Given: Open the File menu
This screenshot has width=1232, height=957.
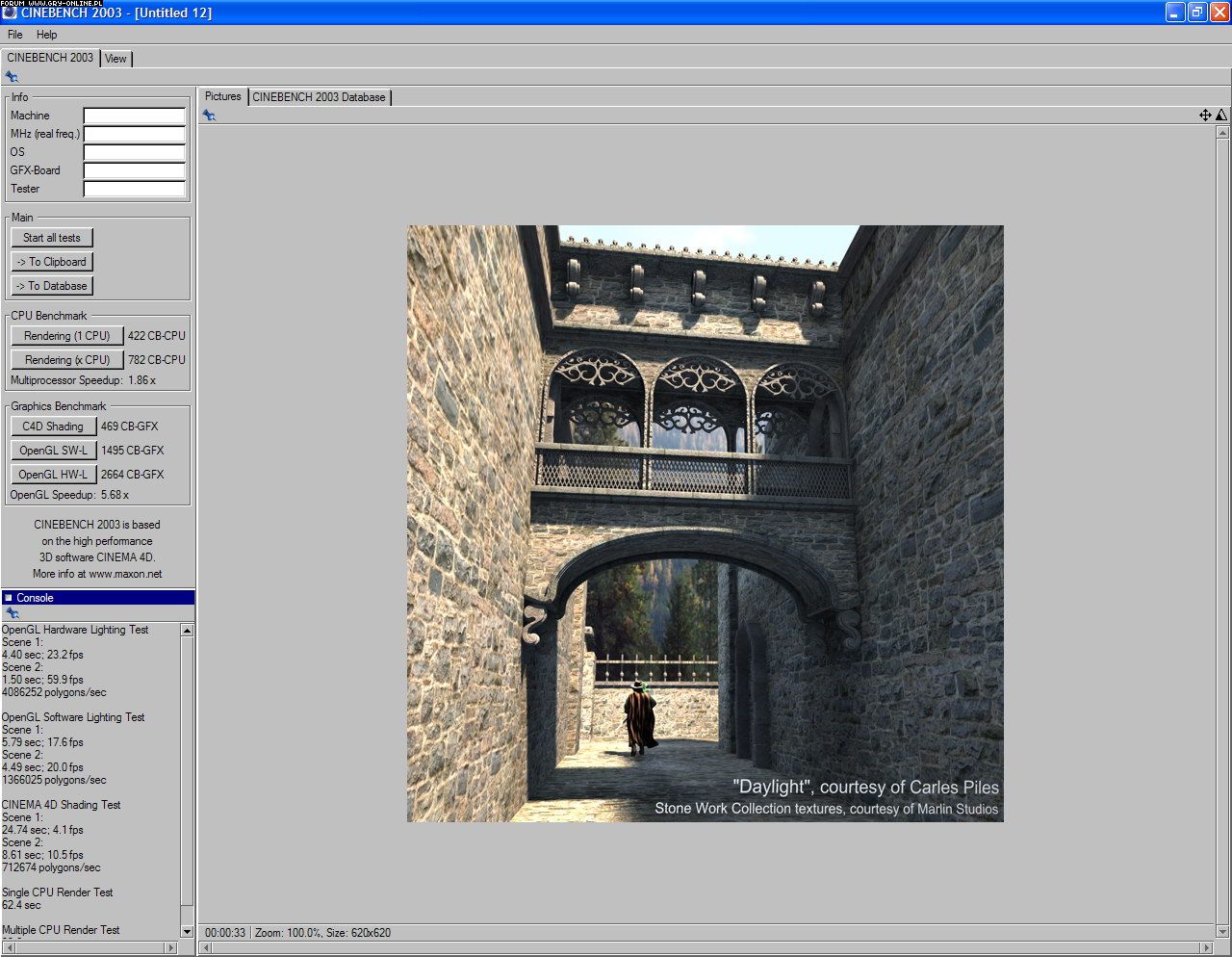Looking at the screenshot, I should click(15, 35).
